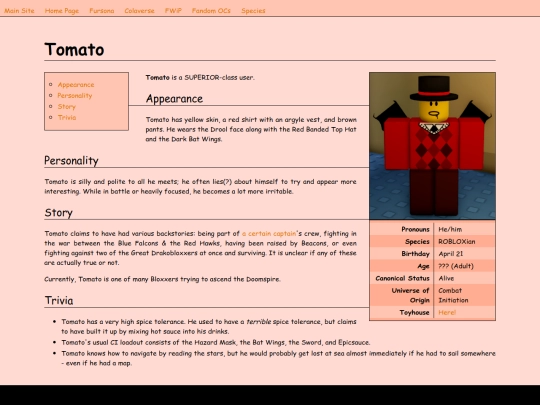This screenshot has height=405, width=540.
Task: Click the trivia item about CI loadout
Action: (x=216, y=342)
